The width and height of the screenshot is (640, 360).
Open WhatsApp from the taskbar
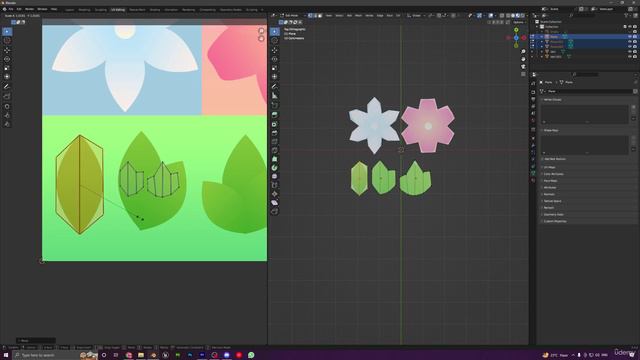coord(251,355)
